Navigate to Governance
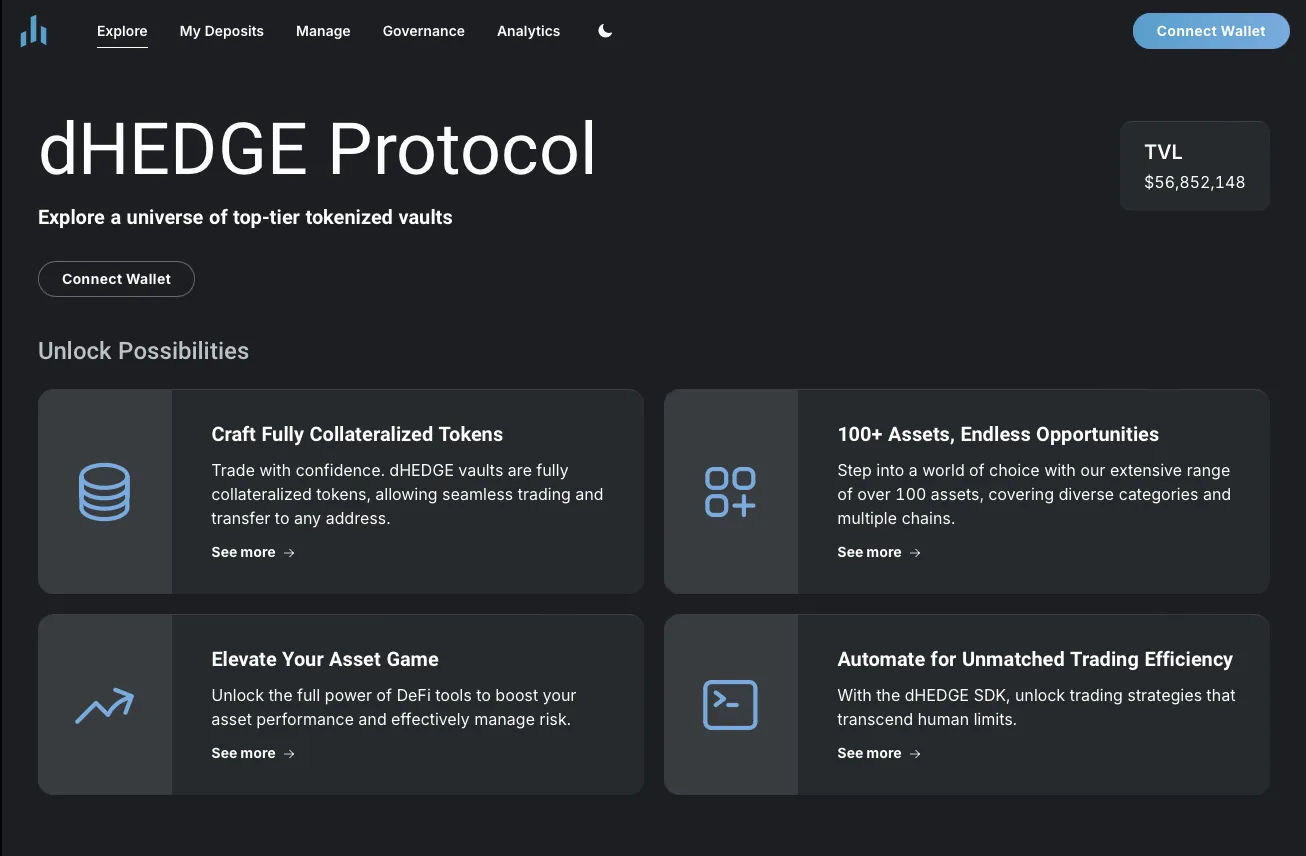 tap(423, 31)
